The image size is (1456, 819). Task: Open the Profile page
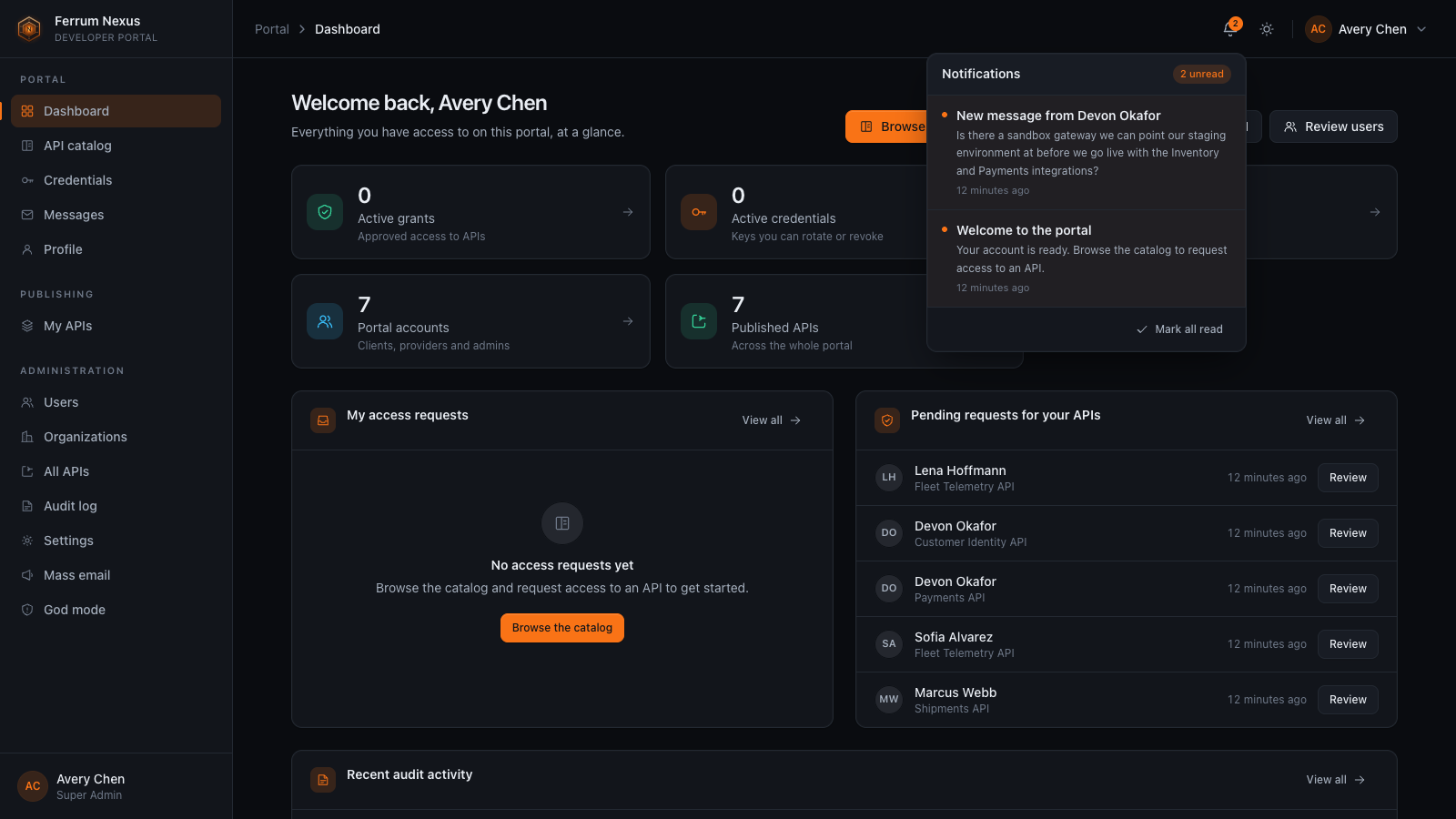tap(116, 249)
